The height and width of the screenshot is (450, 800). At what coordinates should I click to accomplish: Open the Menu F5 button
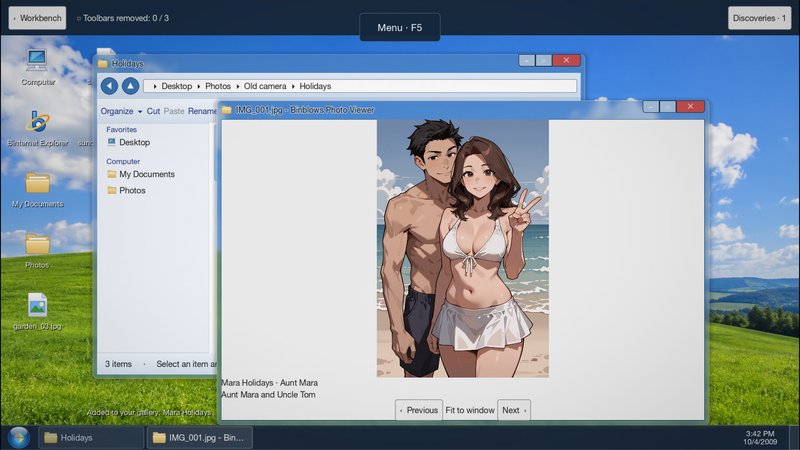(x=399, y=28)
